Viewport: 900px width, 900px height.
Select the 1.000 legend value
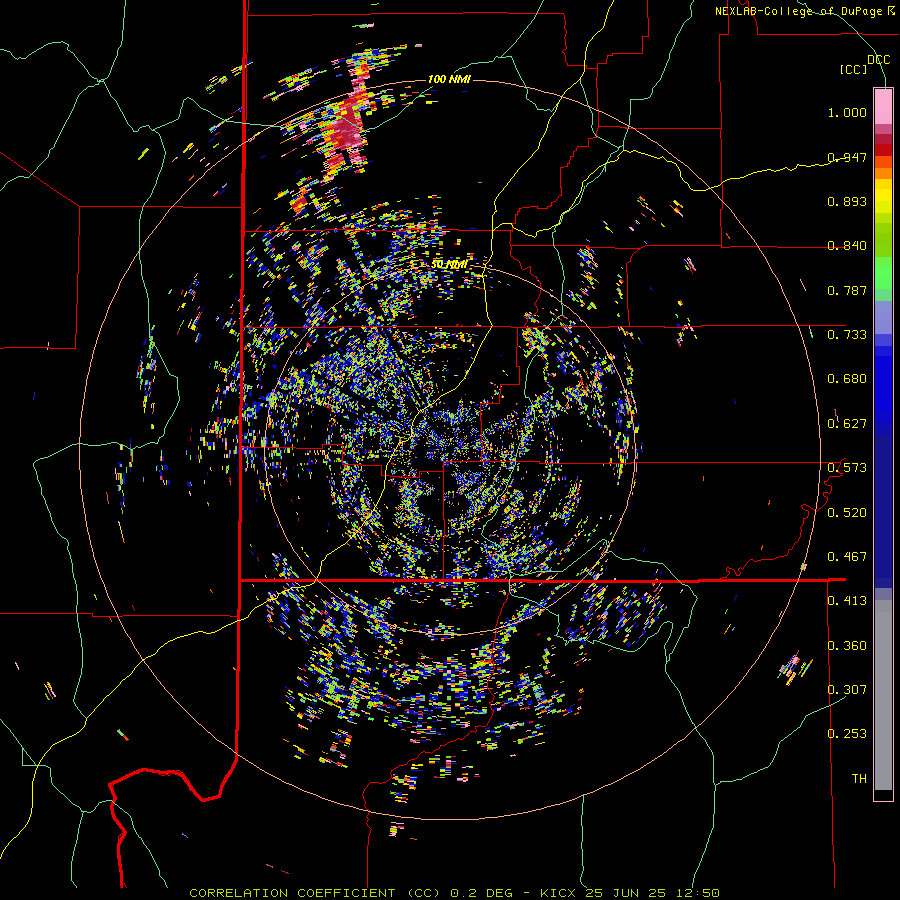(847, 112)
